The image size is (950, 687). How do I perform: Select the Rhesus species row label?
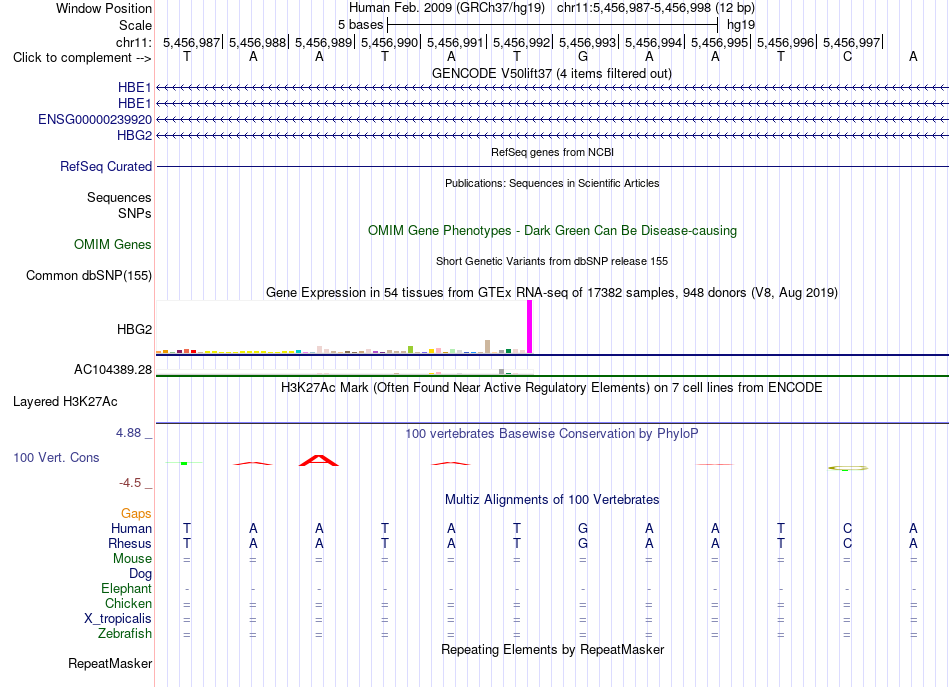pyautogui.click(x=130, y=543)
